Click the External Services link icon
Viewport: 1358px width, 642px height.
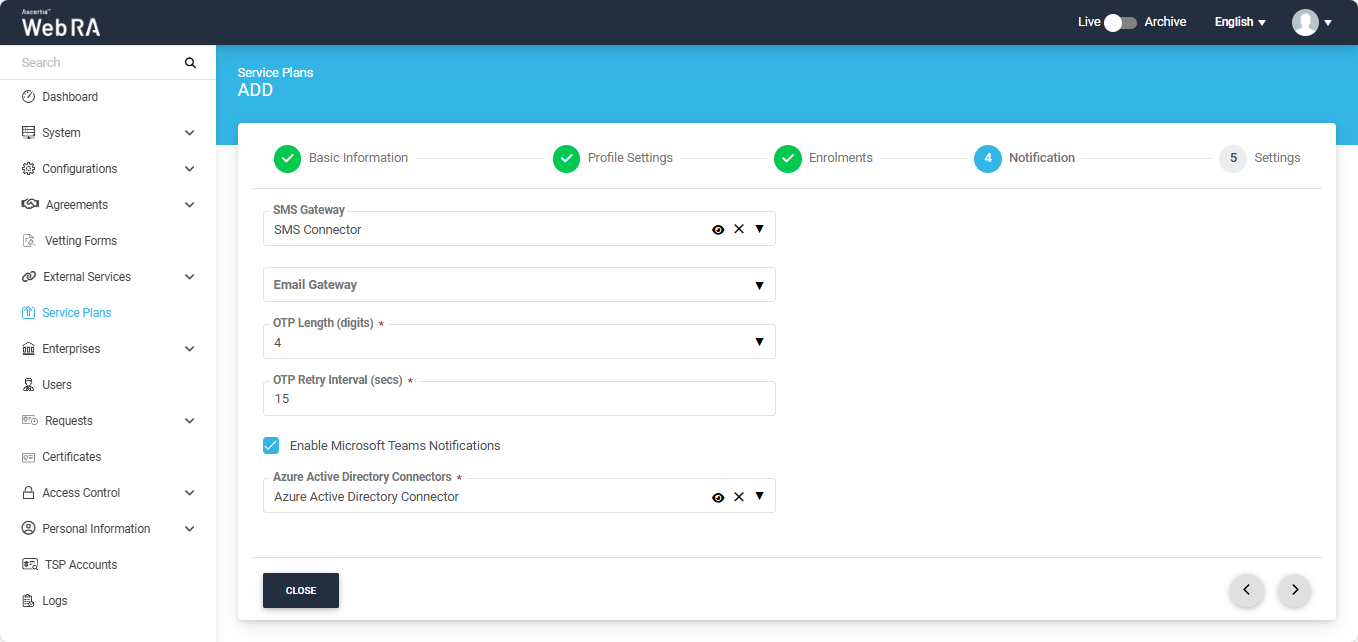[29, 277]
